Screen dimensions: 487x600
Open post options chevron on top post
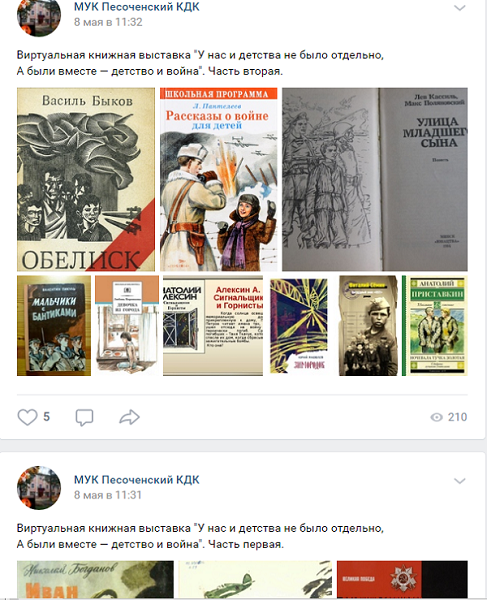(x=459, y=8)
